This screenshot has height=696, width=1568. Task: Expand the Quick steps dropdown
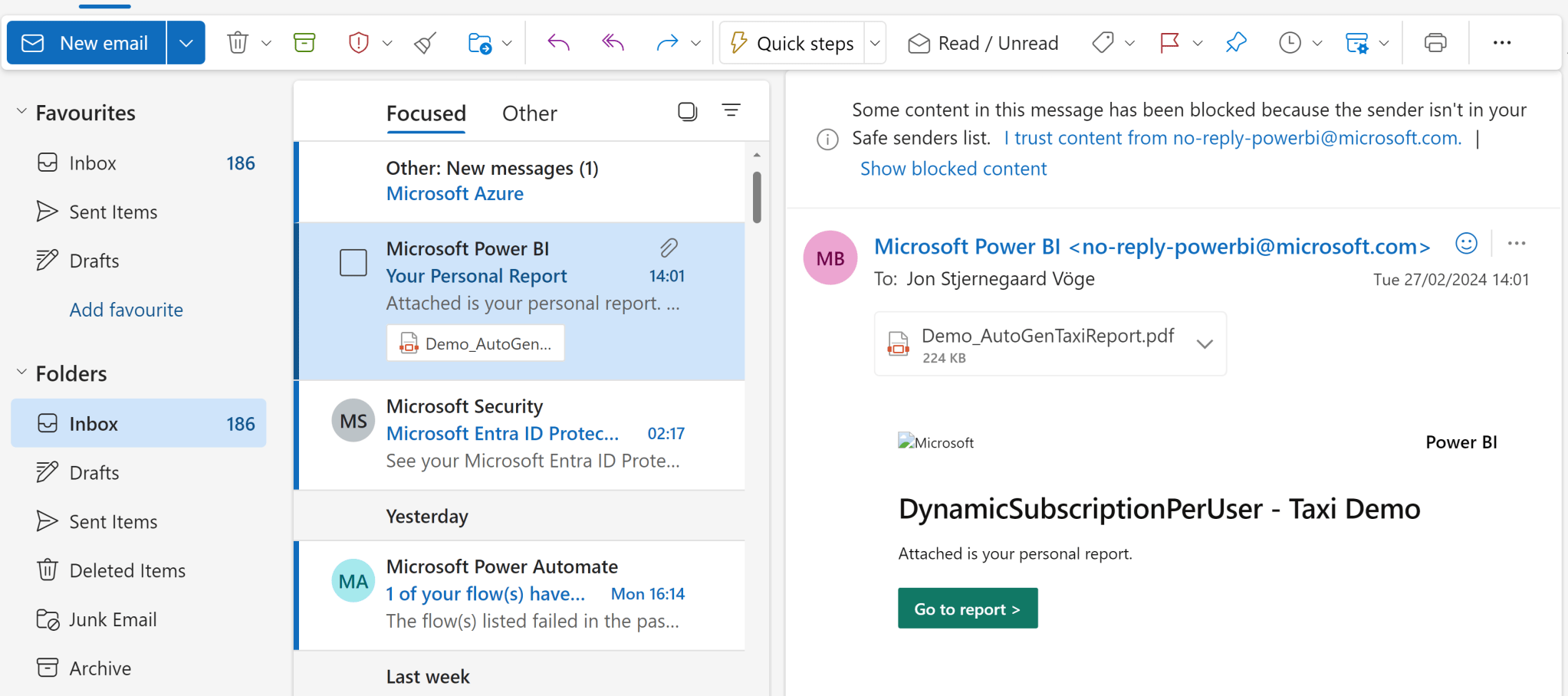coord(875,42)
